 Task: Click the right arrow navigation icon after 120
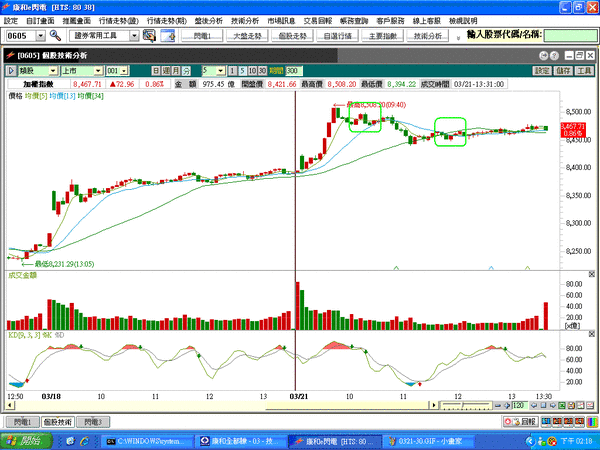(553, 406)
